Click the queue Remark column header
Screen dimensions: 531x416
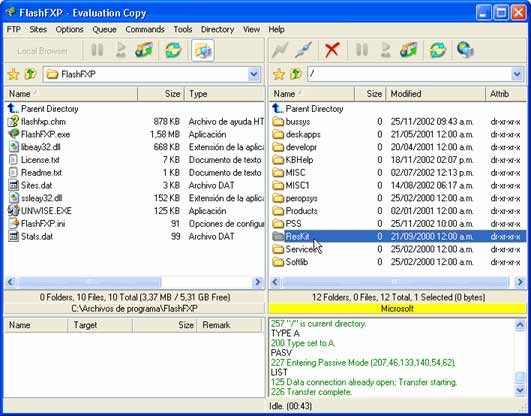229,325
